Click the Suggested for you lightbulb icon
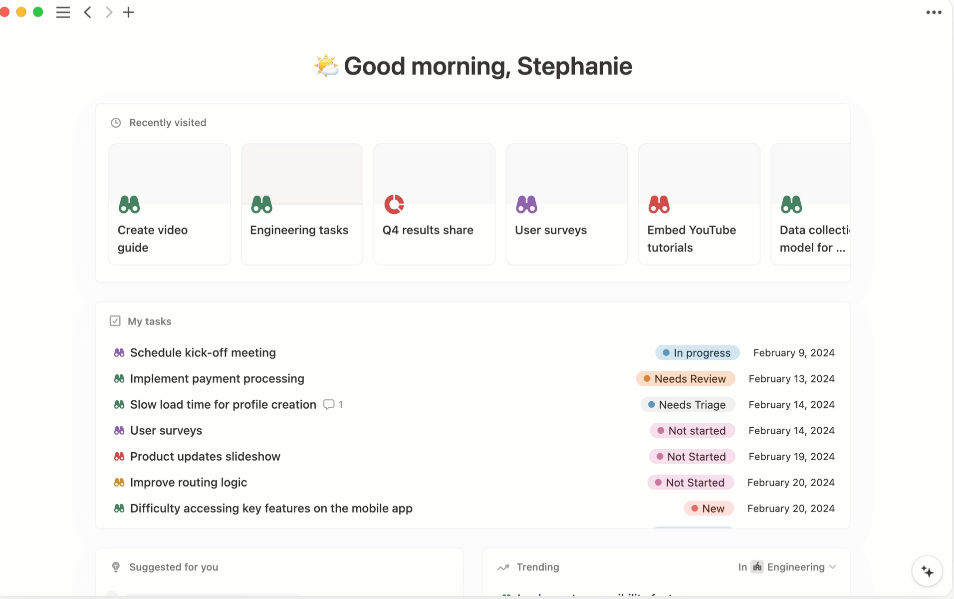 click(116, 567)
